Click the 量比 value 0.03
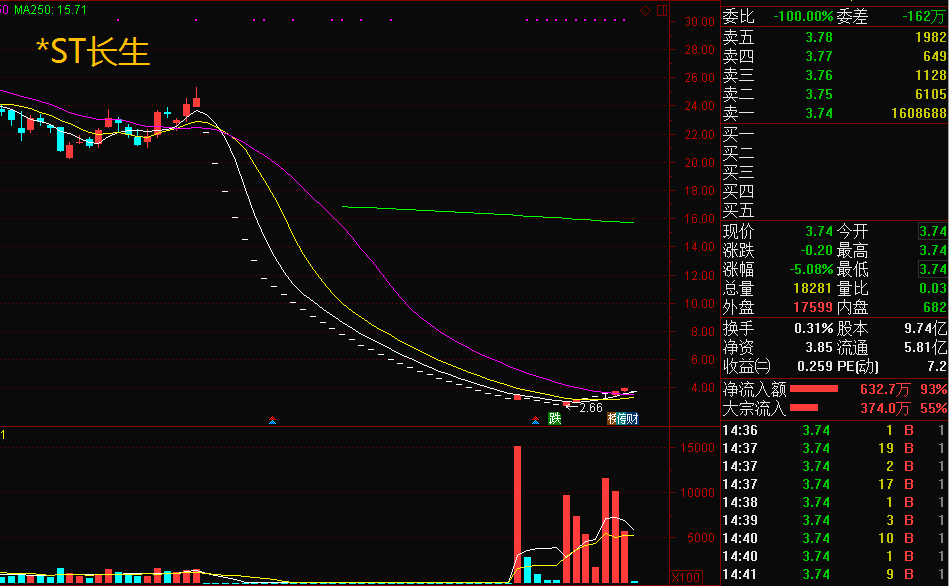 coord(932,288)
